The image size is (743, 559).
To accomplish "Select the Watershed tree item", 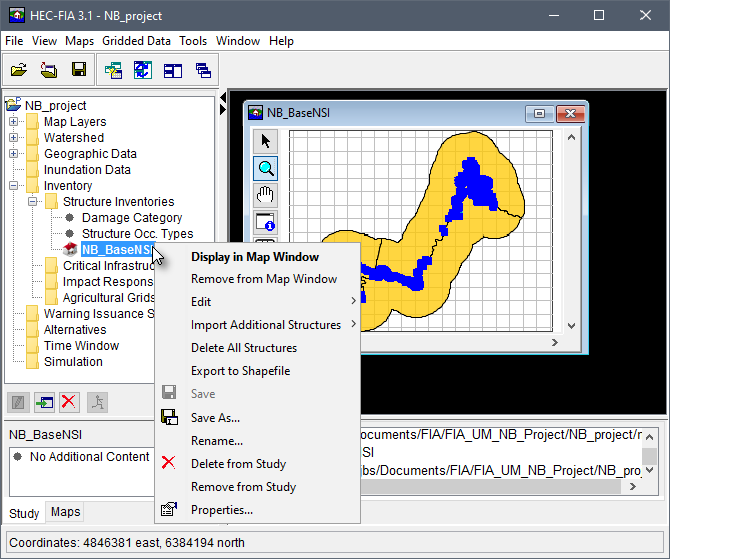I will [73, 138].
